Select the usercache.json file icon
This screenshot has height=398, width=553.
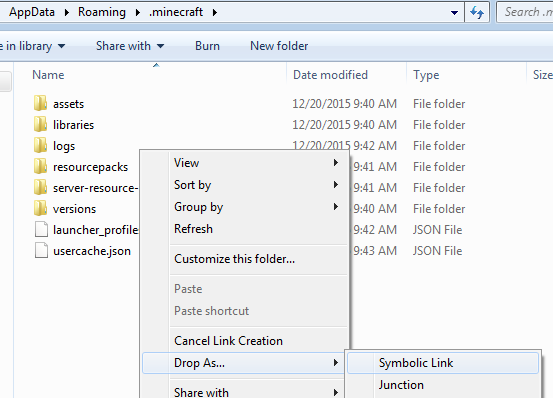click(41, 250)
